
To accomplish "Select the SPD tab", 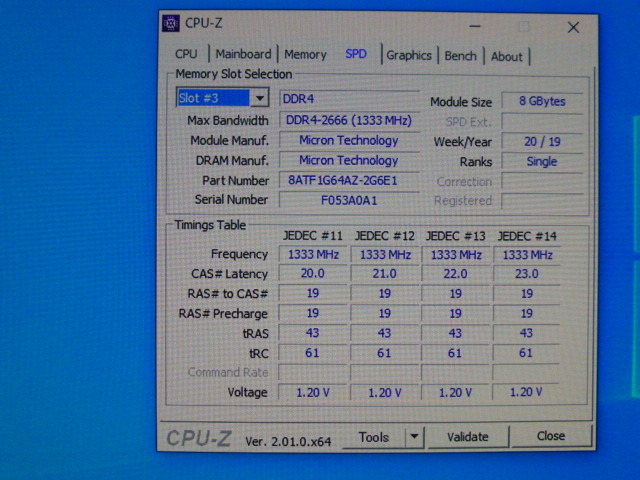I will (356, 54).
